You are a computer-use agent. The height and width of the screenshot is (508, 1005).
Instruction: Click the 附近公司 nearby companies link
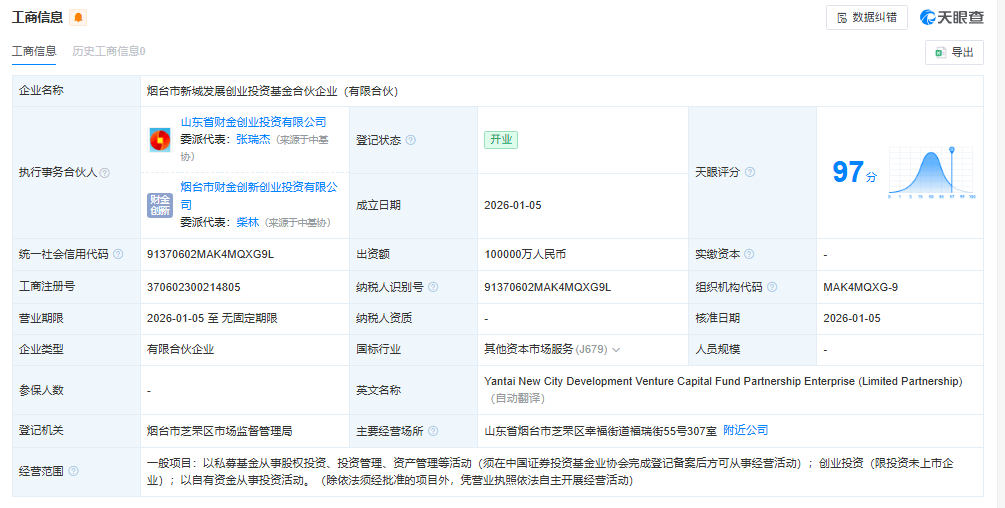pos(745,430)
